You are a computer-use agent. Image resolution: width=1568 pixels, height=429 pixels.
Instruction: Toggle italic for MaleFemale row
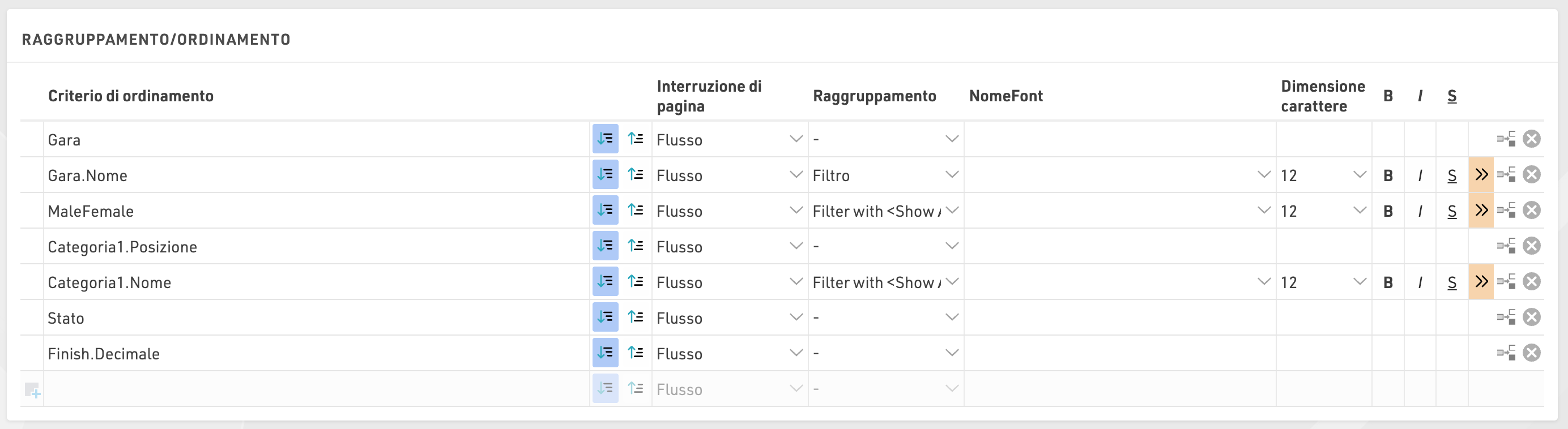(x=1420, y=211)
